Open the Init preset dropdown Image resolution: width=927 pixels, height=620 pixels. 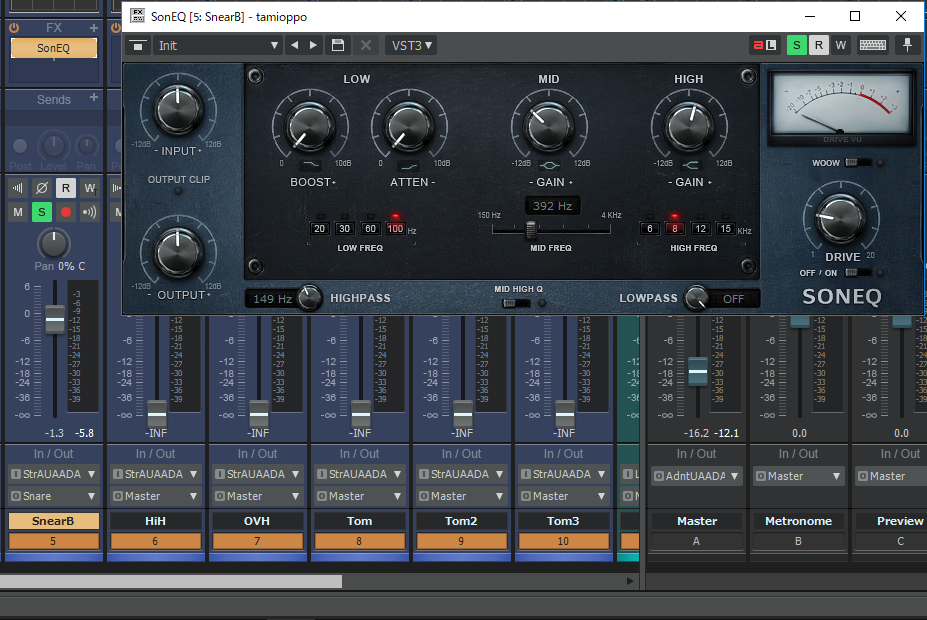point(217,45)
